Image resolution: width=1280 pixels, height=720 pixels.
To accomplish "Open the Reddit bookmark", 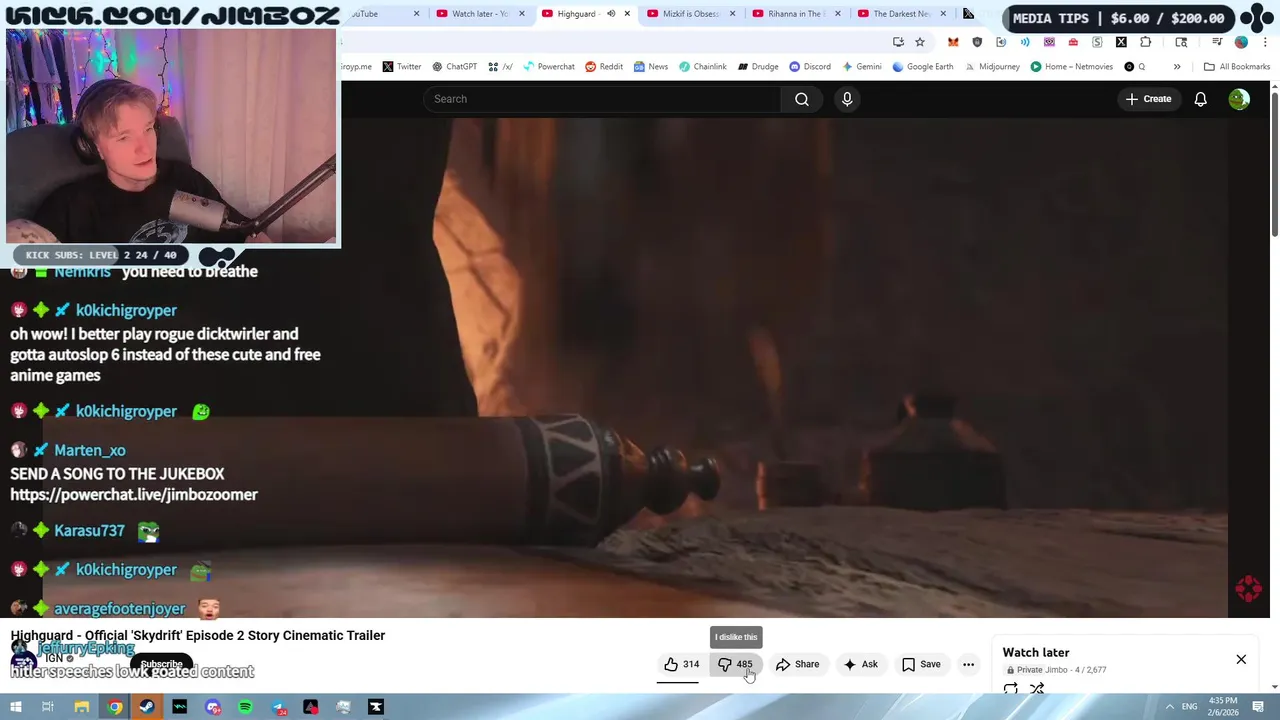I will pyautogui.click(x=604, y=67).
